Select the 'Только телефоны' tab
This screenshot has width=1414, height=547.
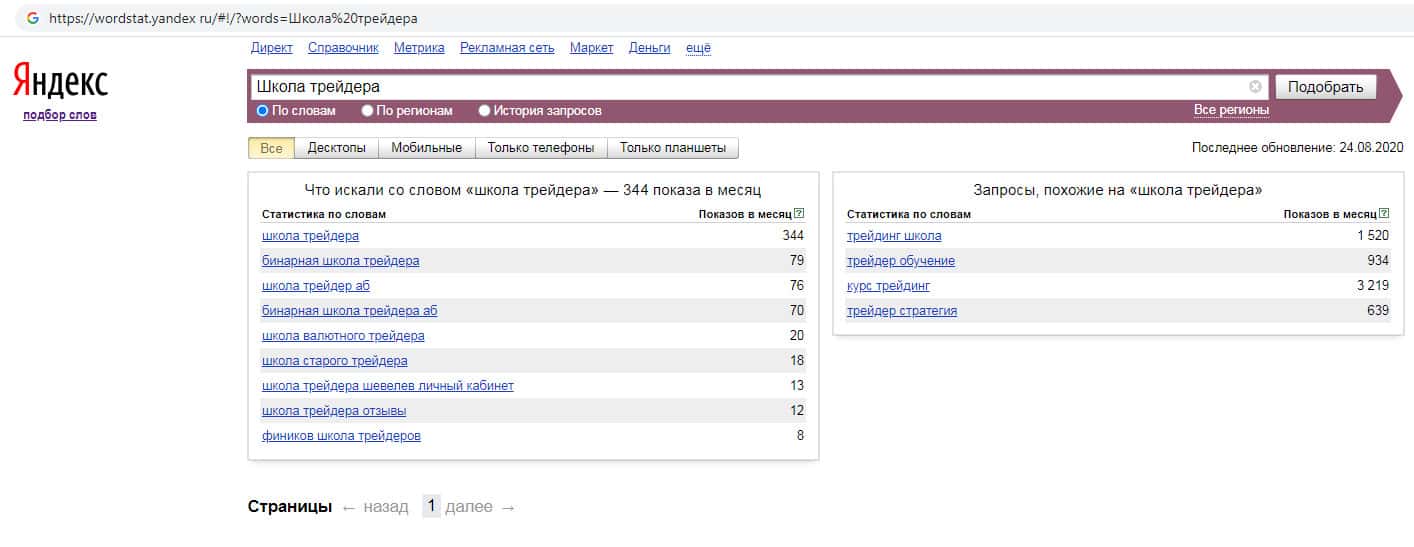[540, 148]
